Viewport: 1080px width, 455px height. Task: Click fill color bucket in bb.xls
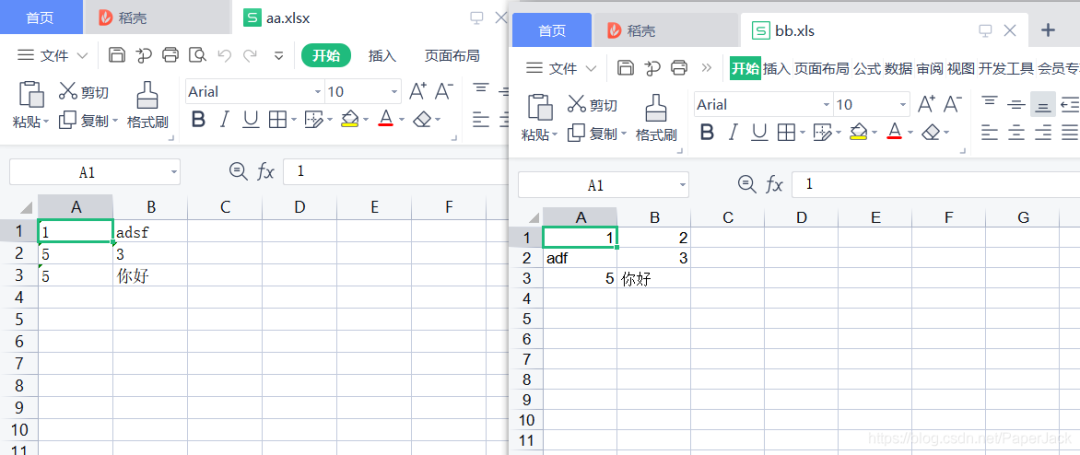pyautogui.click(x=858, y=132)
